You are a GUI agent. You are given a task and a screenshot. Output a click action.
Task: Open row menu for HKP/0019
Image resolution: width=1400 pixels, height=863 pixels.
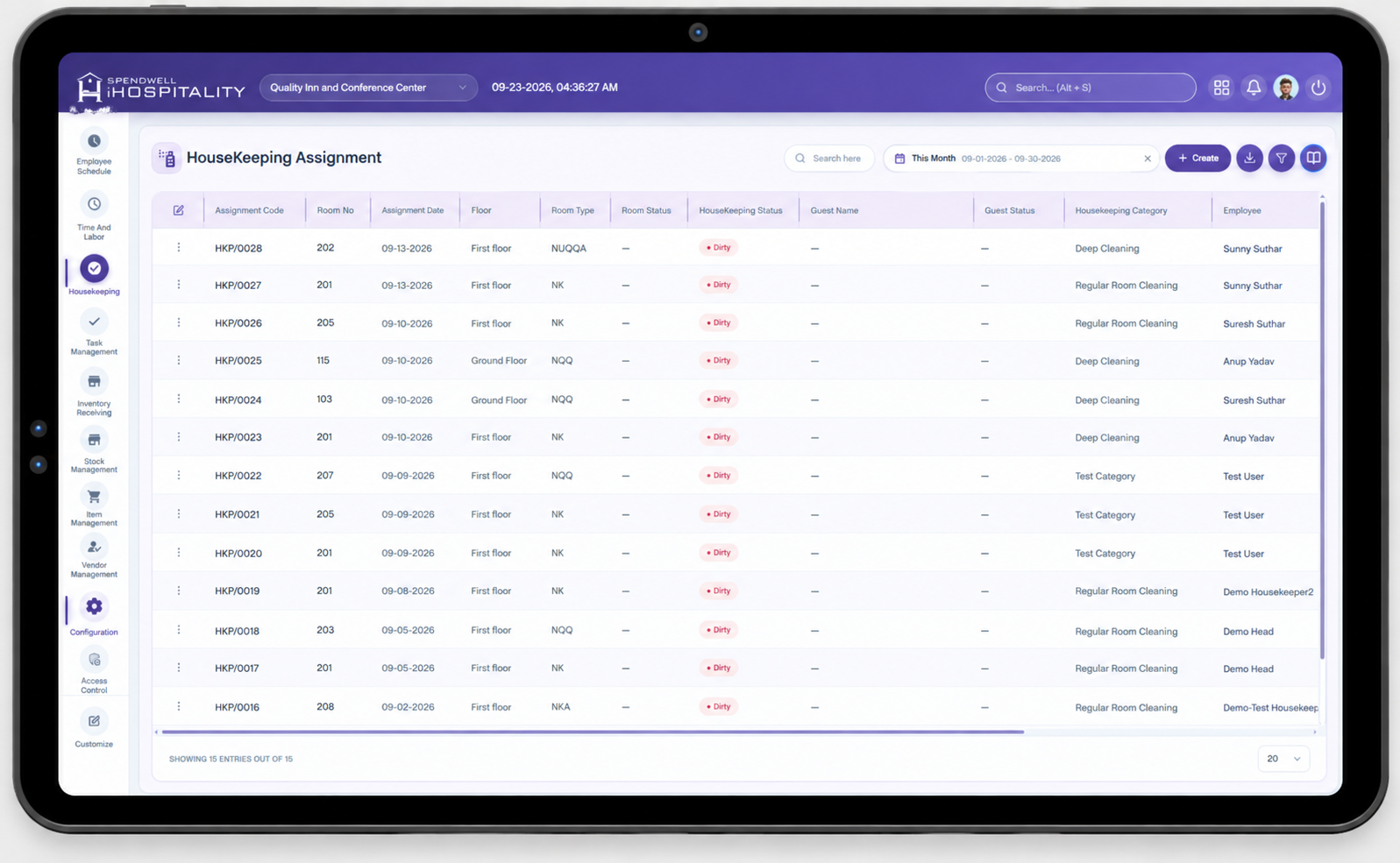(179, 591)
